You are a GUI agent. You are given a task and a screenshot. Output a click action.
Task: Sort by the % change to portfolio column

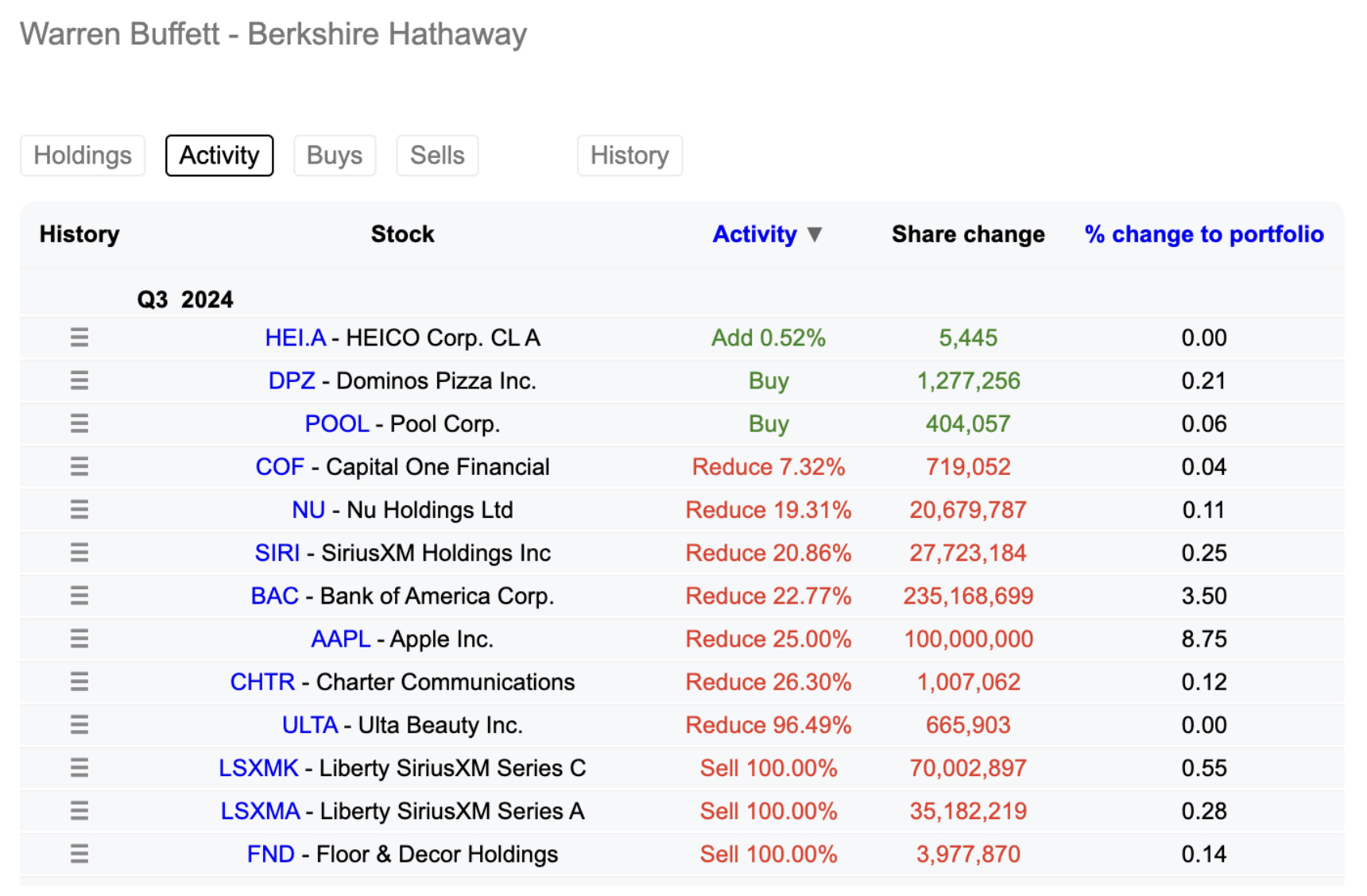tap(1202, 234)
